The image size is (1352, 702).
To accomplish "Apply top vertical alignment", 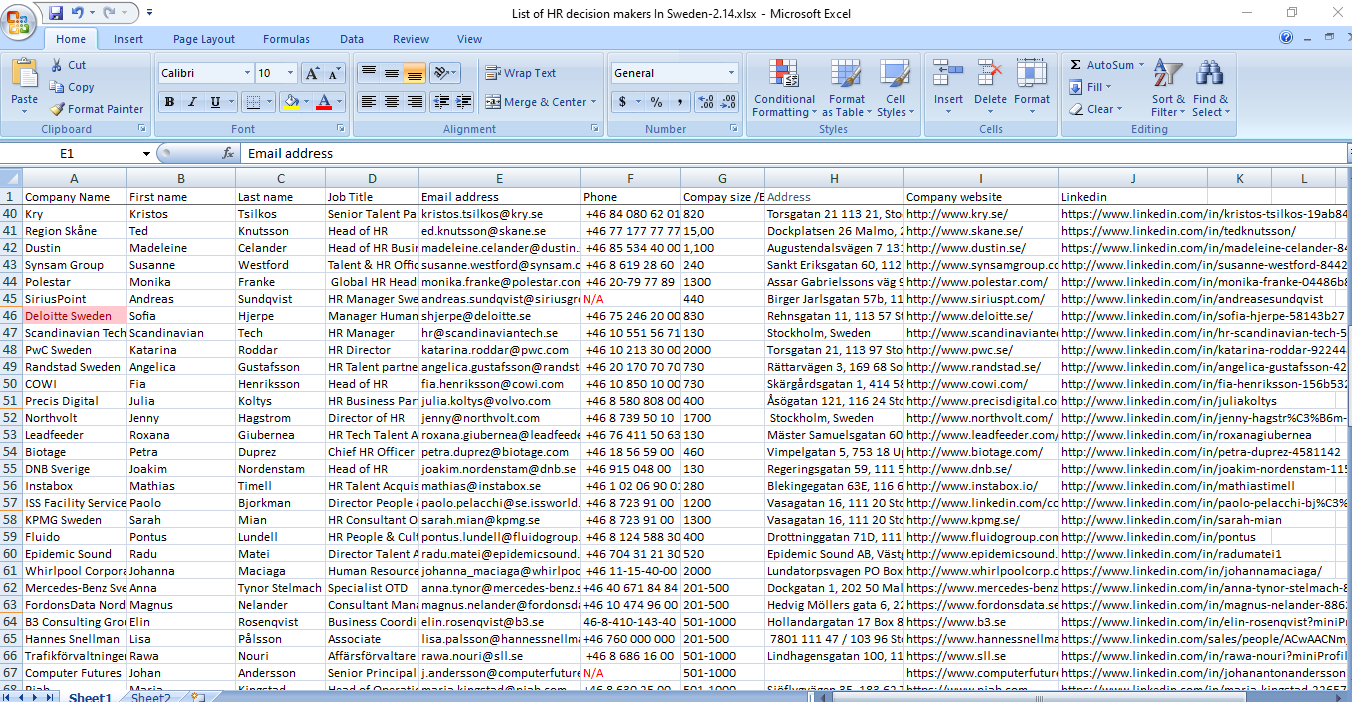I will point(369,73).
